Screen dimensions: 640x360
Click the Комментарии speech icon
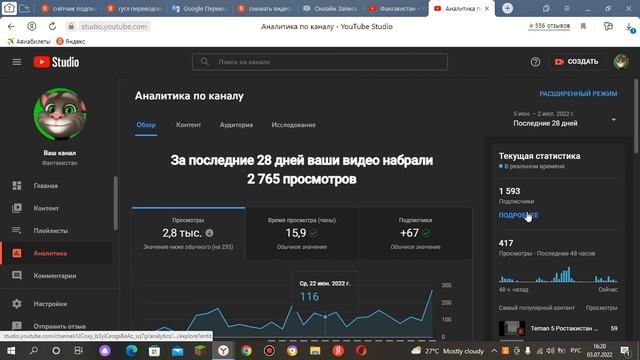pyautogui.click(x=17, y=276)
